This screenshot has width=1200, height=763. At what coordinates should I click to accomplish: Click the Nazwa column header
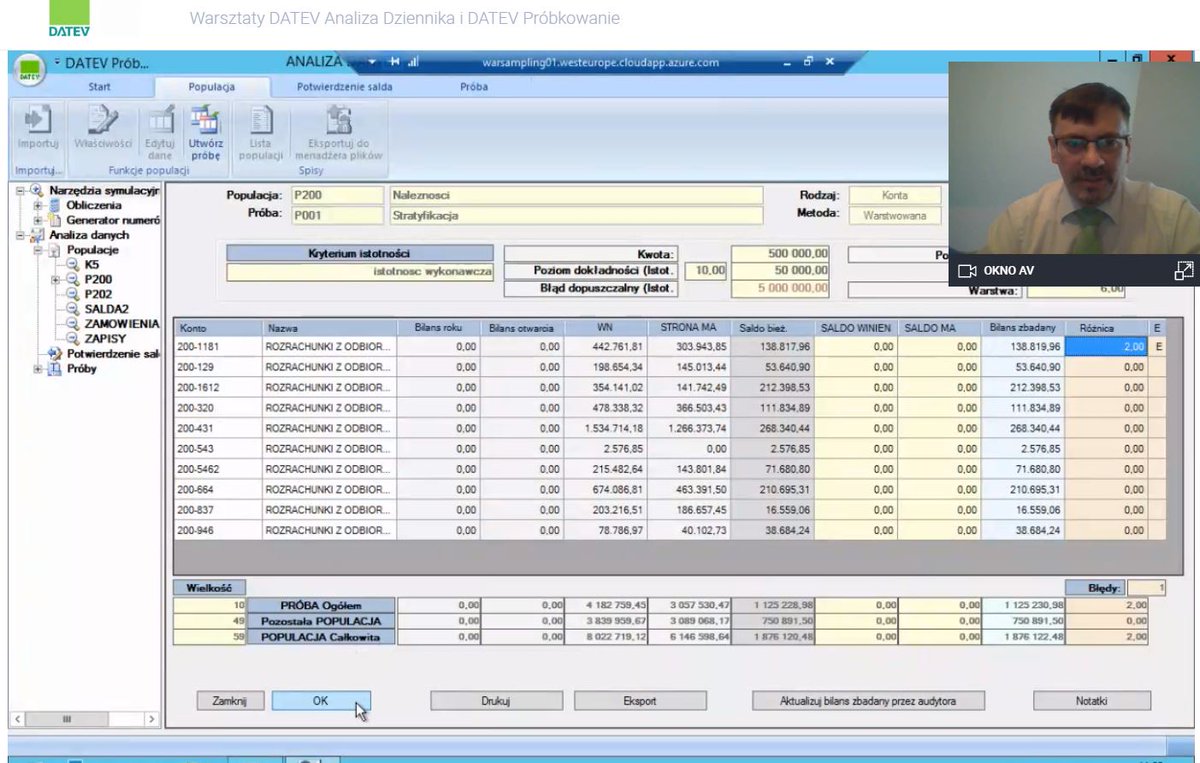click(x=330, y=327)
